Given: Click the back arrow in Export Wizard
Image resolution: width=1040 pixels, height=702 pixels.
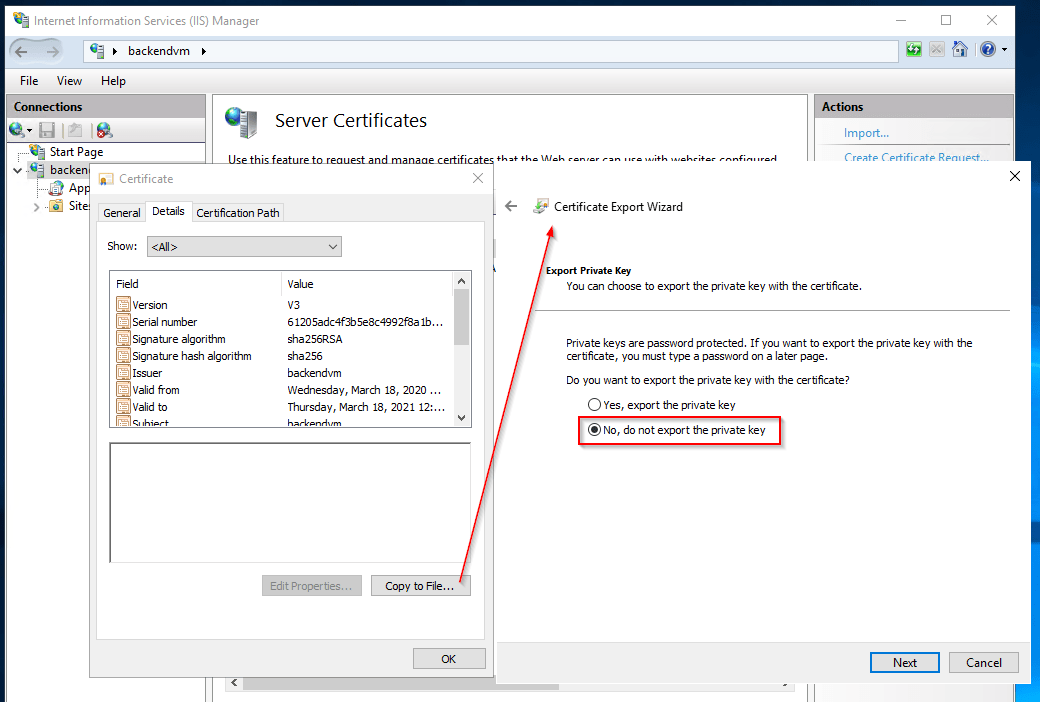Looking at the screenshot, I should coord(511,206).
